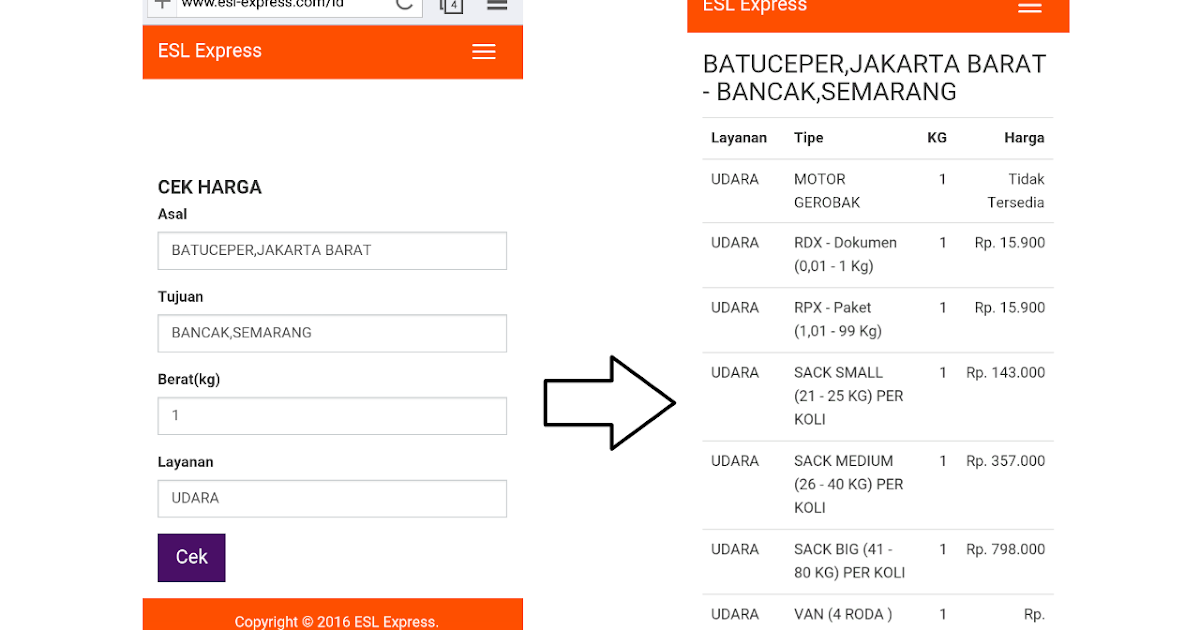
Task: Click the Layanan column header
Action: click(739, 138)
